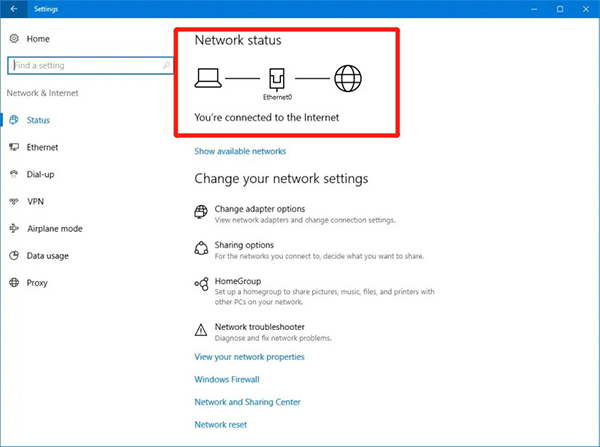
Task: Select Status in the sidebar
Action: [38, 120]
